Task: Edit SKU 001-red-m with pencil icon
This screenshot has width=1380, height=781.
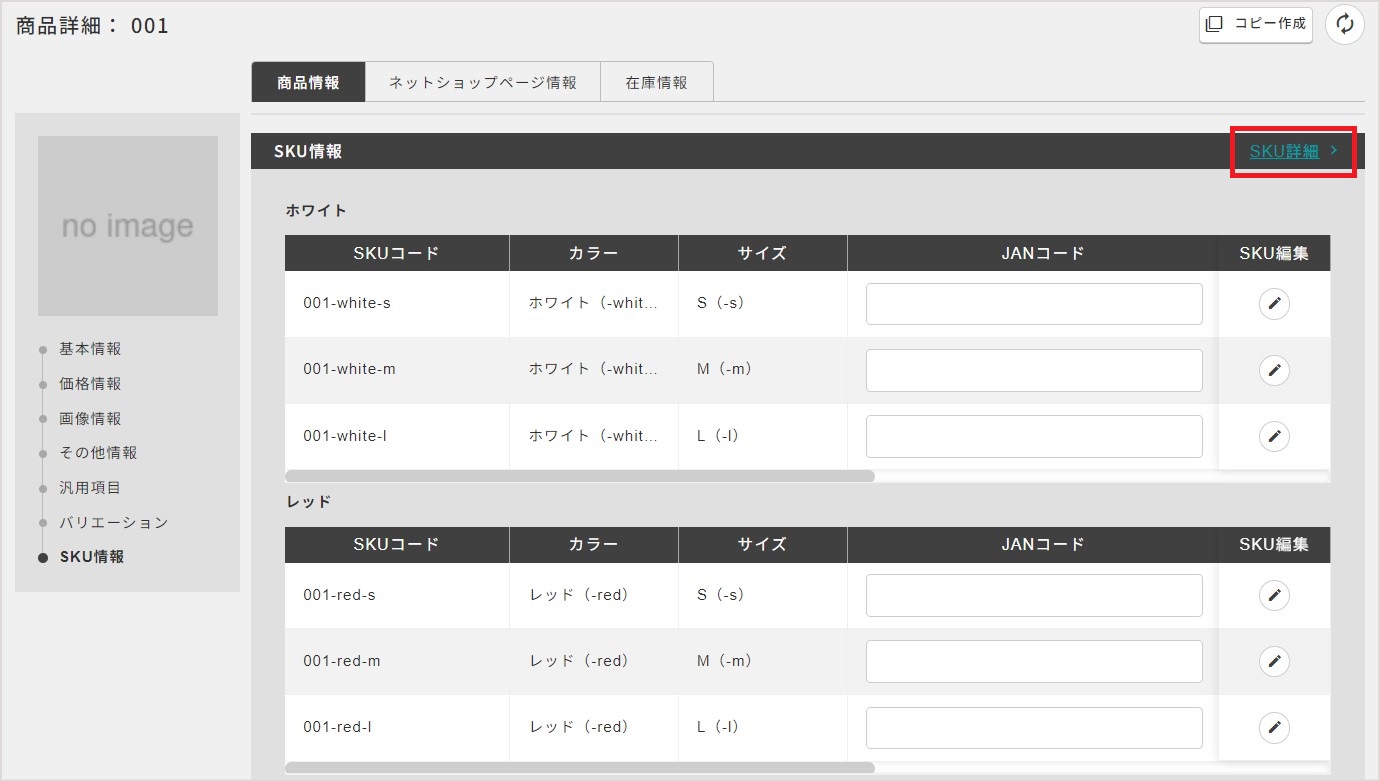Action: pyautogui.click(x=1274, y=661)
